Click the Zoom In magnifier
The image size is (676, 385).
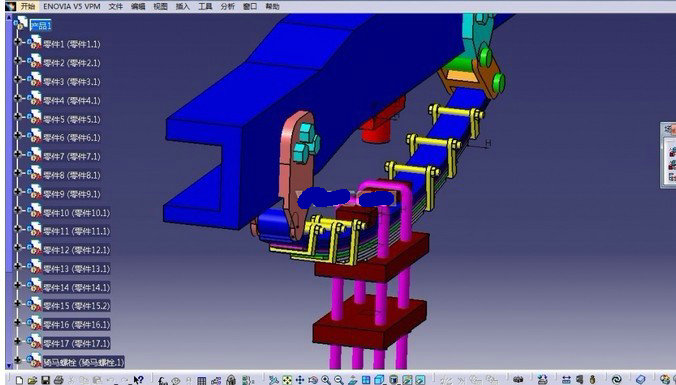coord(326,380)
